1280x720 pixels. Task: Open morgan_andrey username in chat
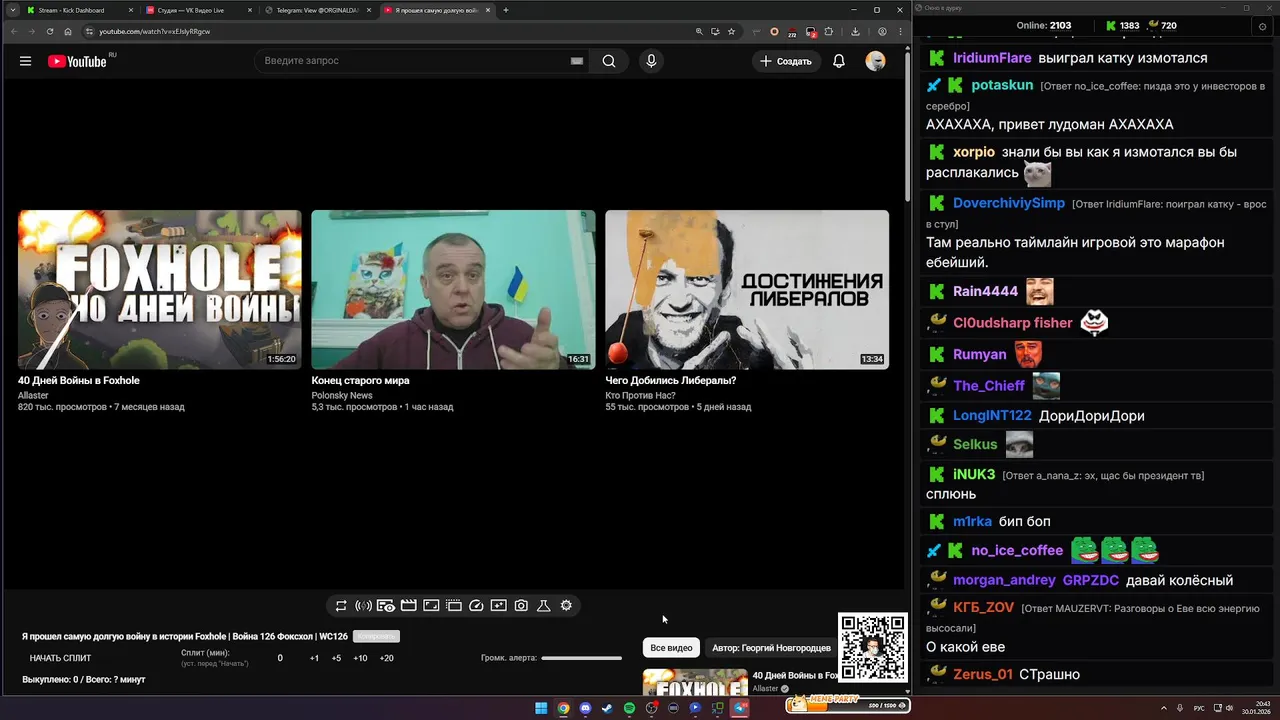[1004, 580]
